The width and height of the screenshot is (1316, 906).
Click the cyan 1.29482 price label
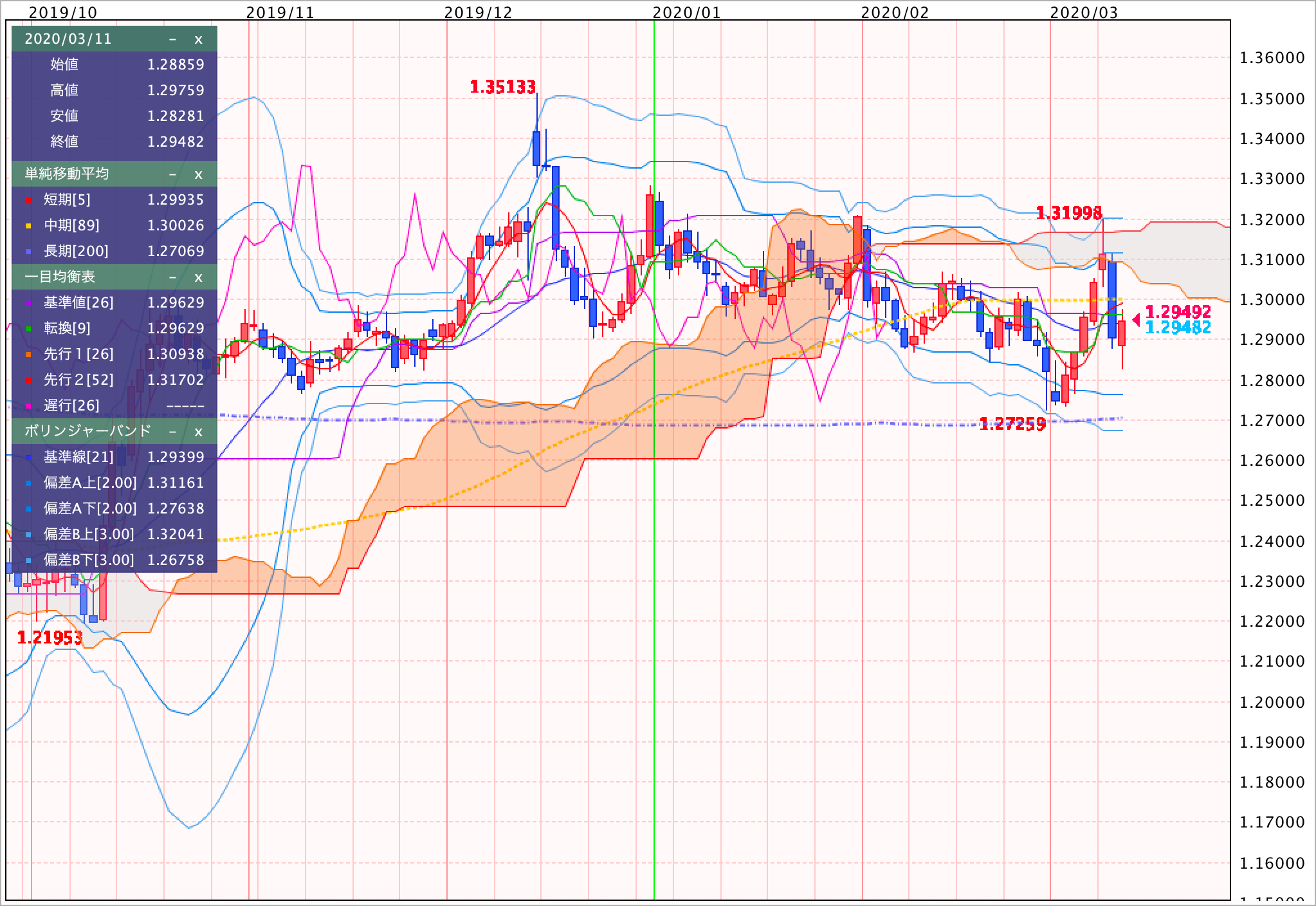click(x=1178, y=328)
